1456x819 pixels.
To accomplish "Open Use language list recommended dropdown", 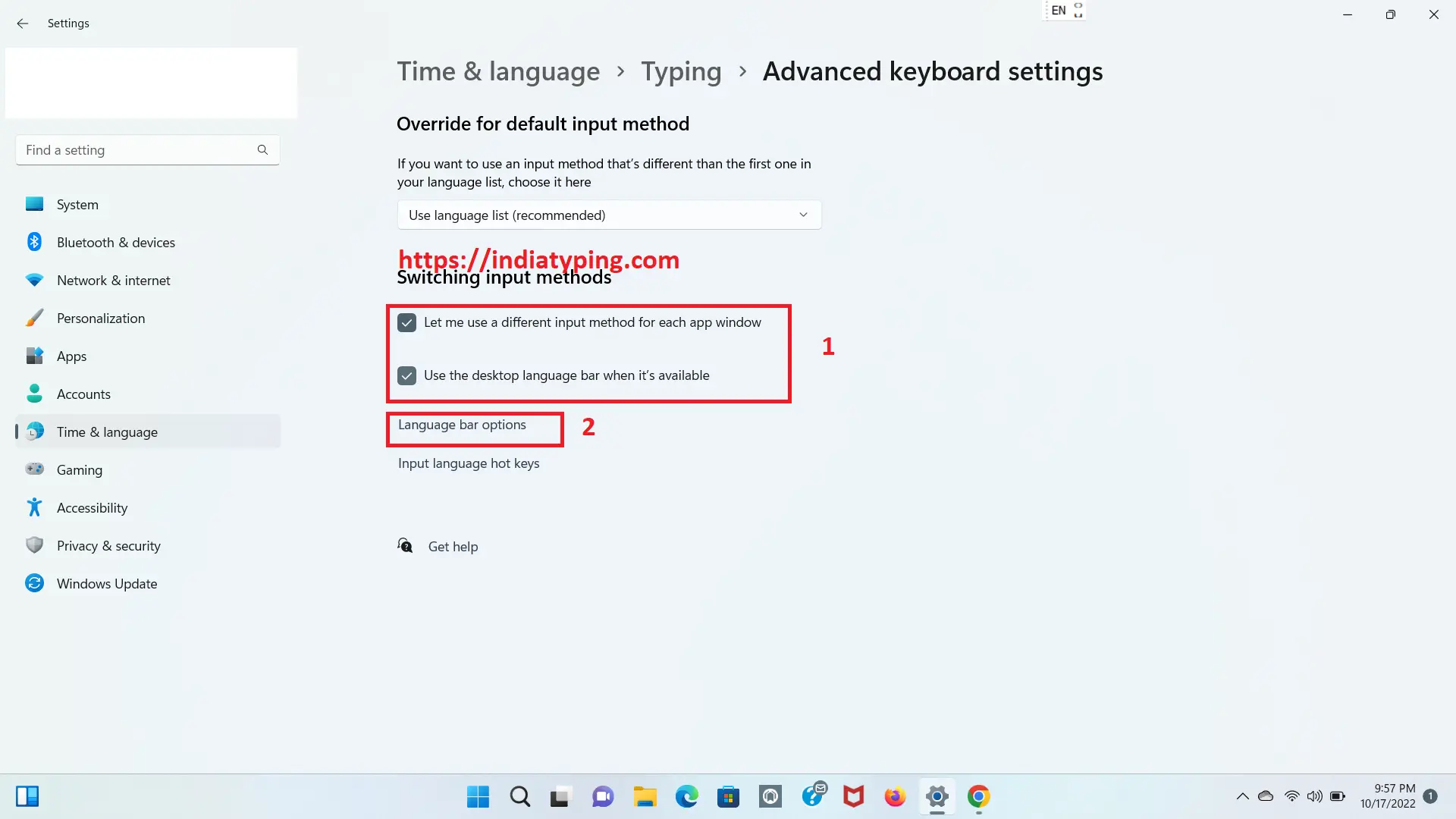I will [x=610, y=215].
